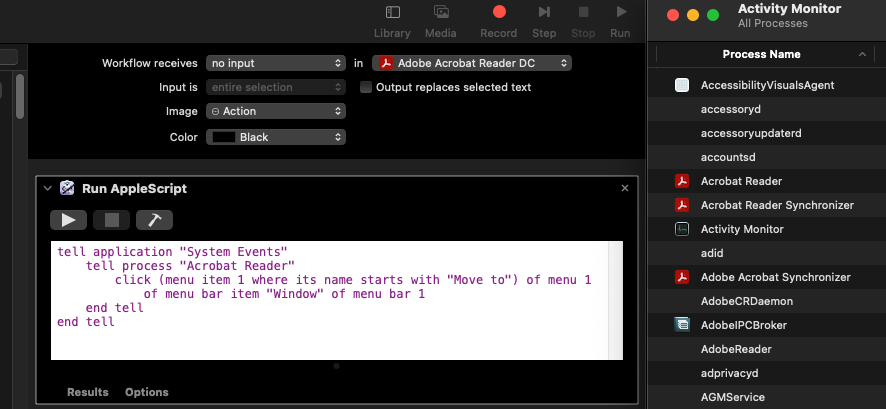Collapse the Run AppleScript action
The width and height of the screenshot is (886, 409).
click(x=47, y=188)
